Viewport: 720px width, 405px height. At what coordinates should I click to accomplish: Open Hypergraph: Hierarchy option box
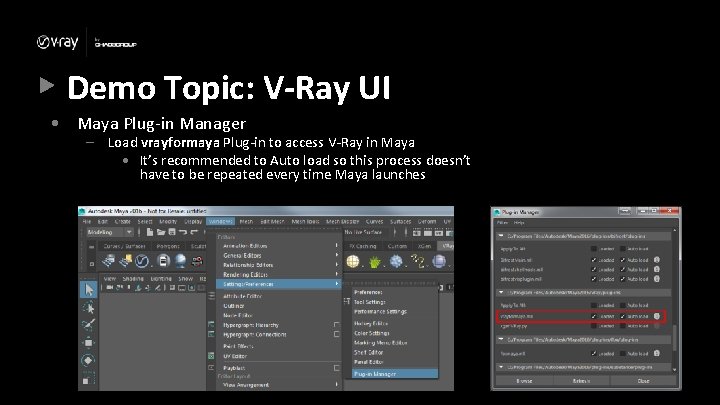tap(337, 325)
